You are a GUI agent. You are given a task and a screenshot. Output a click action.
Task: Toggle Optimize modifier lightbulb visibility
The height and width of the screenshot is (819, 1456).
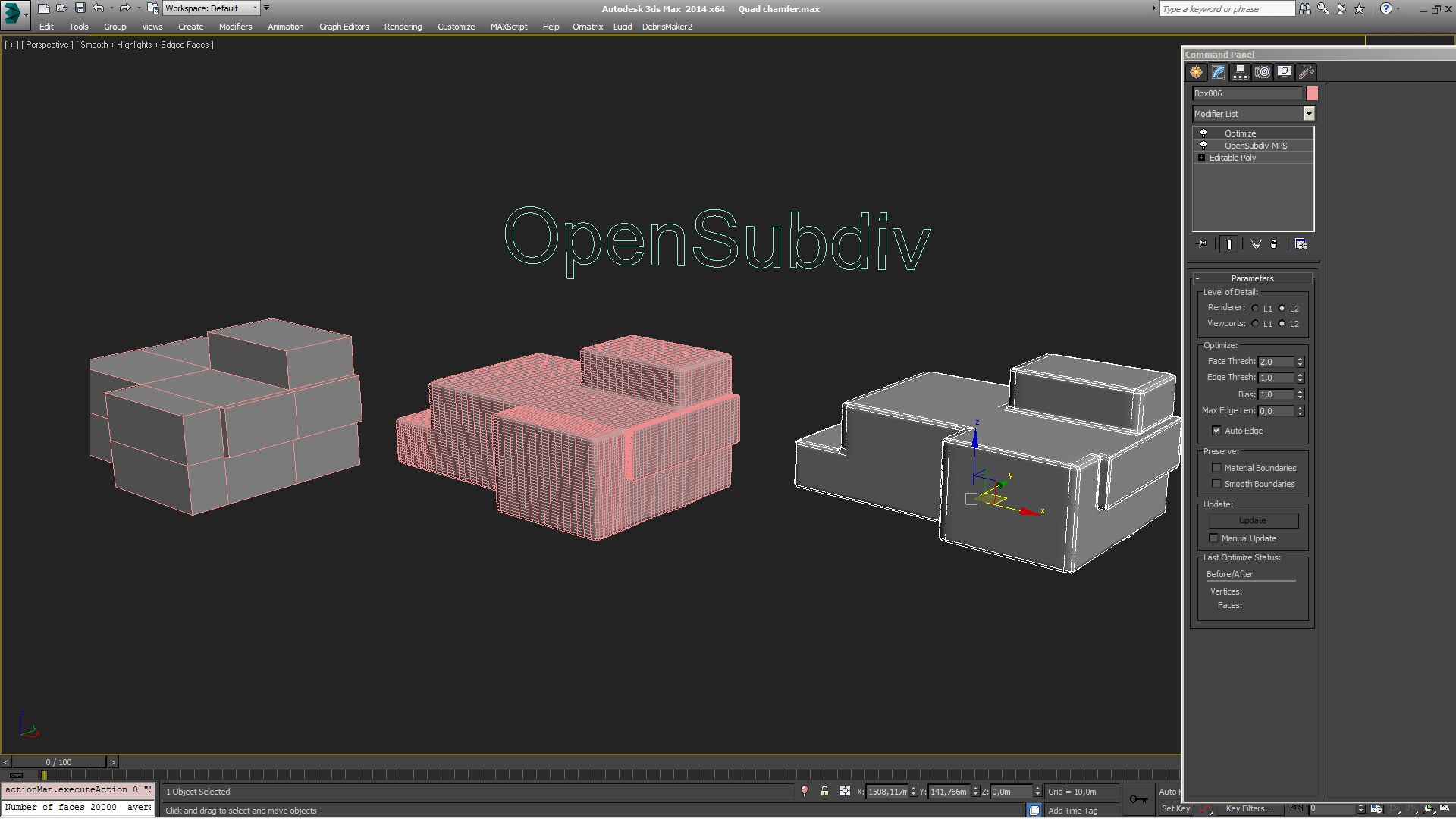coord(1203,133)
